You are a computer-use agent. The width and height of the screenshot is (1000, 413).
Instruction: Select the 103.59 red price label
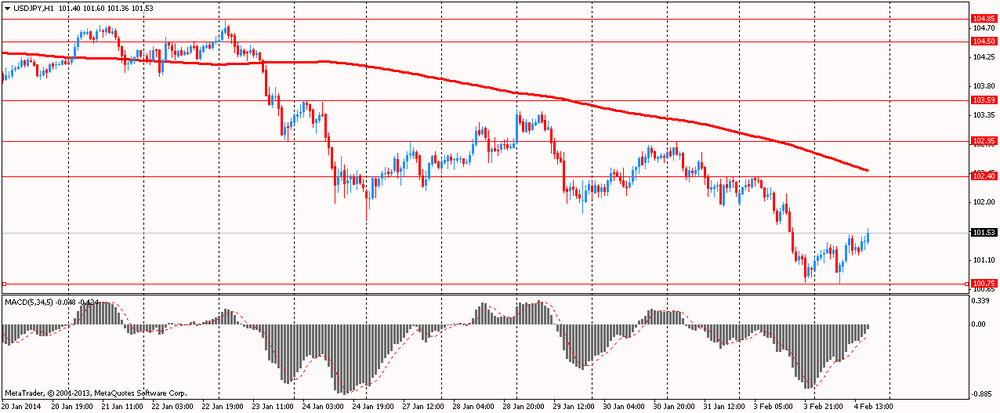[982, 100]
